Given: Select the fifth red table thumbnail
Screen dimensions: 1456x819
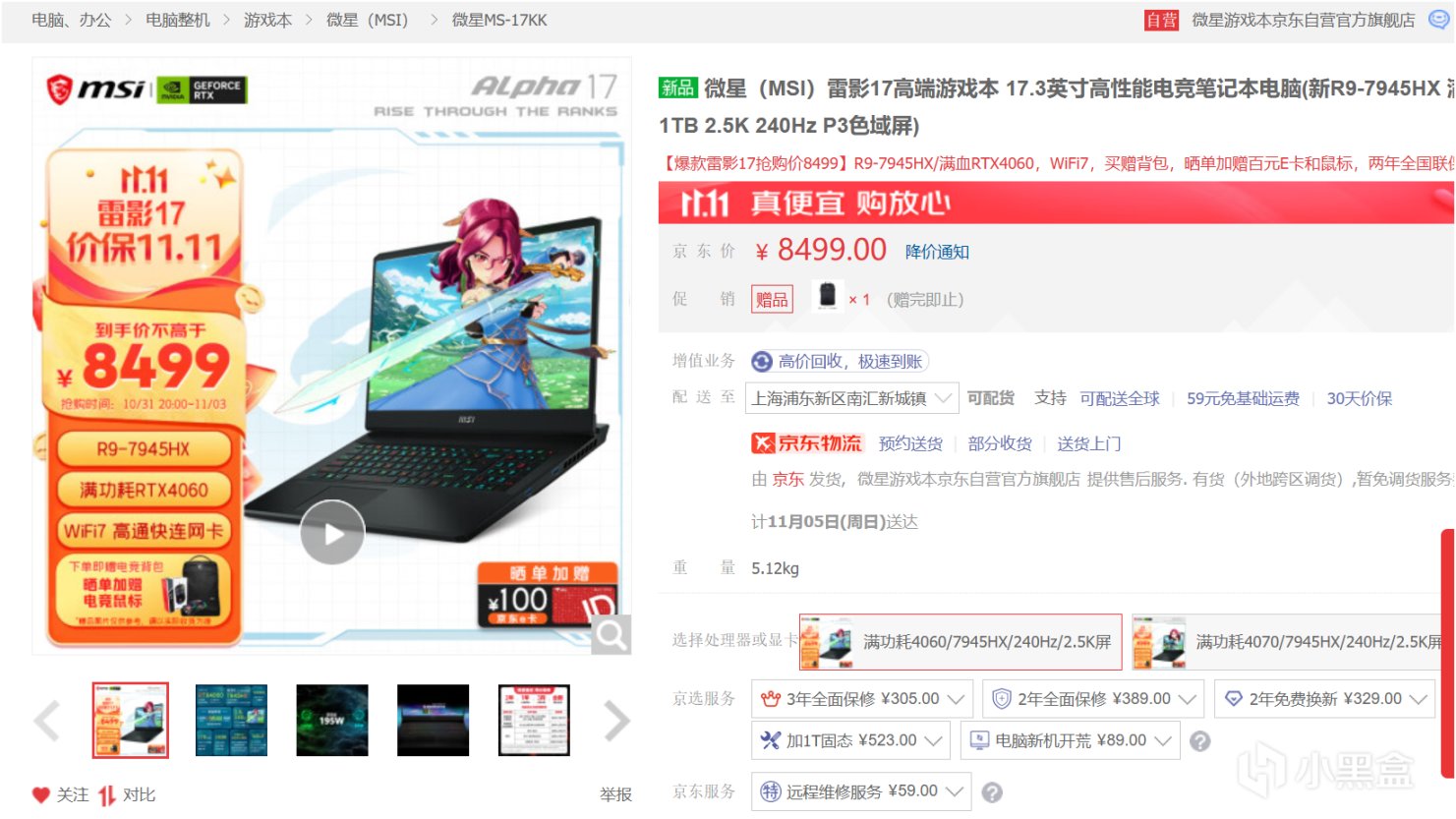Looking at the screenshot, I should coord(534,721).
